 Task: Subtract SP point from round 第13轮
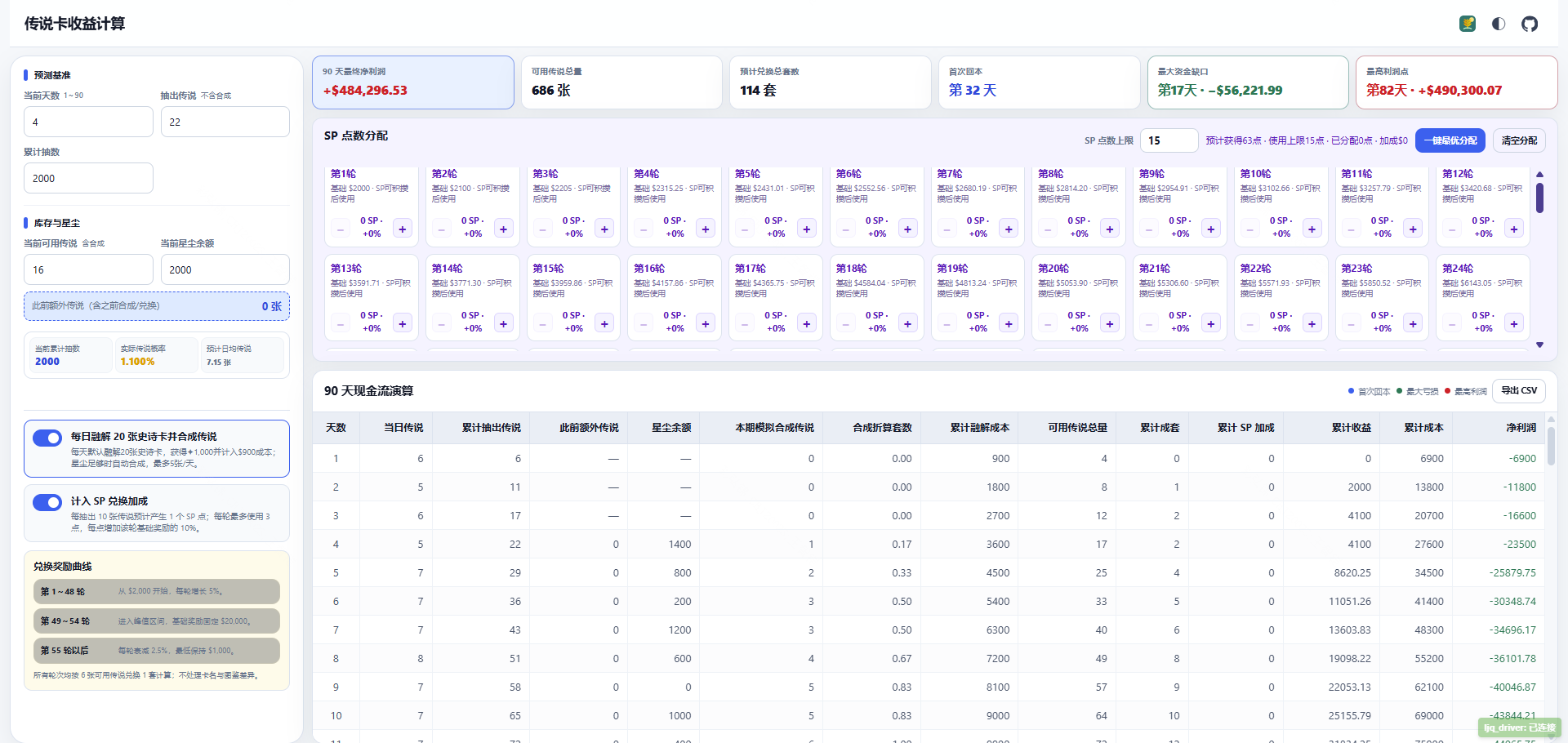click(341, 323)
